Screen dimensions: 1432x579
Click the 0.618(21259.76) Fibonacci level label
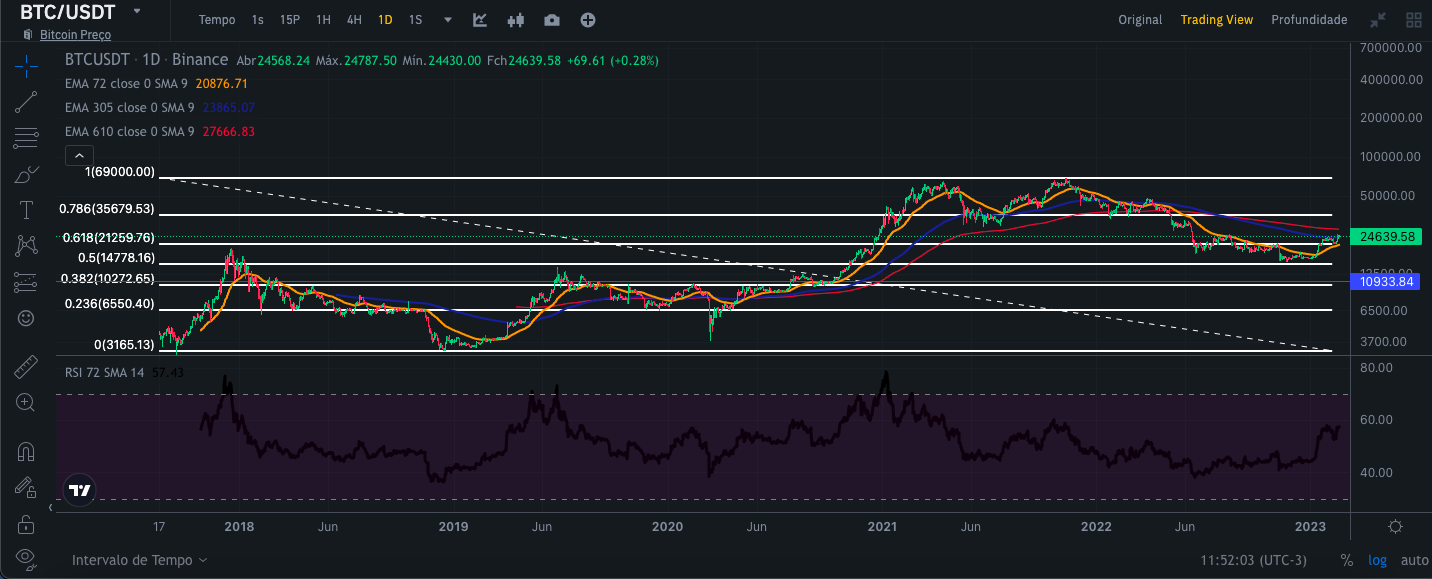108,238
